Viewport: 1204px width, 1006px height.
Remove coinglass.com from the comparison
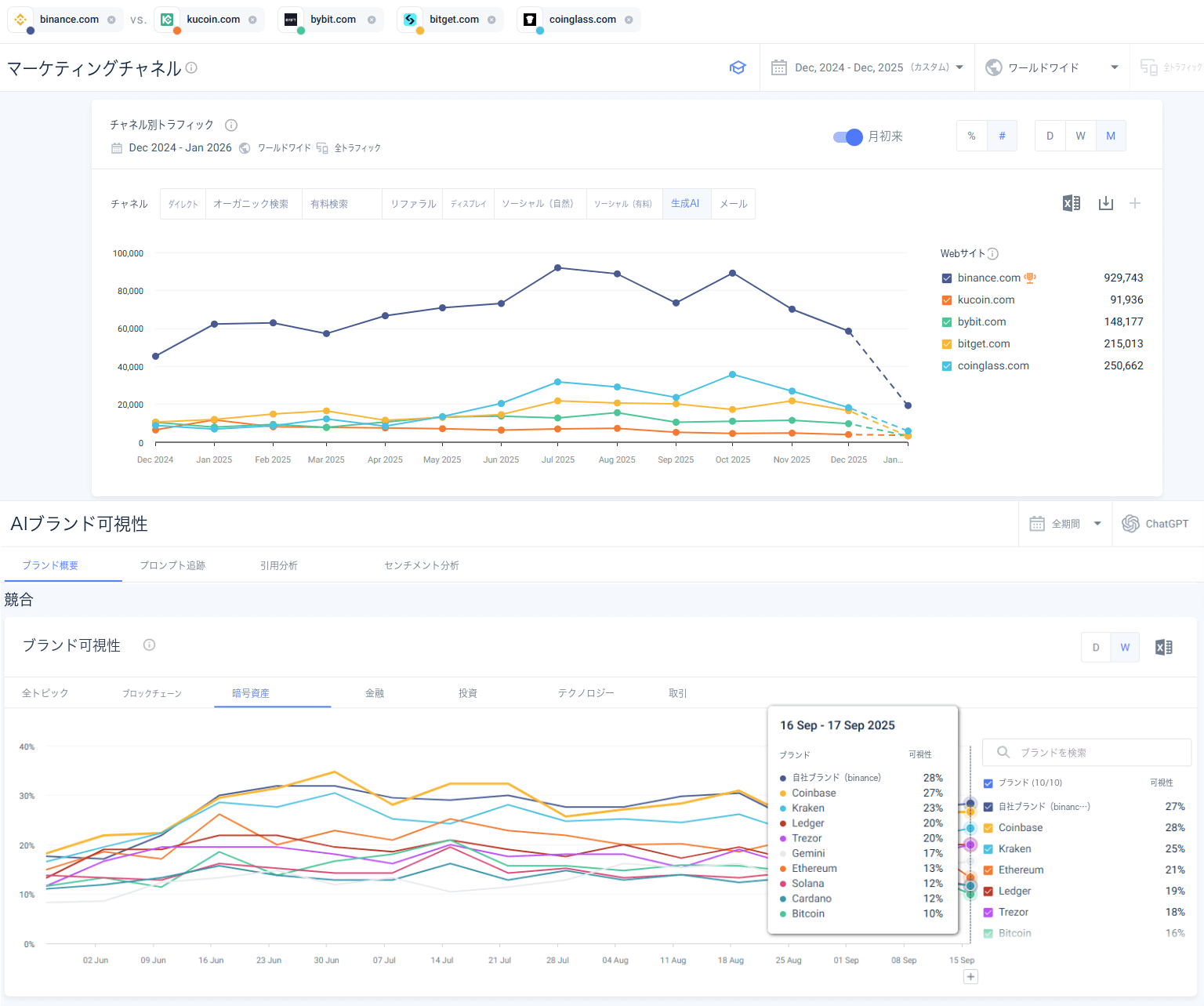(x=629, y=20)
